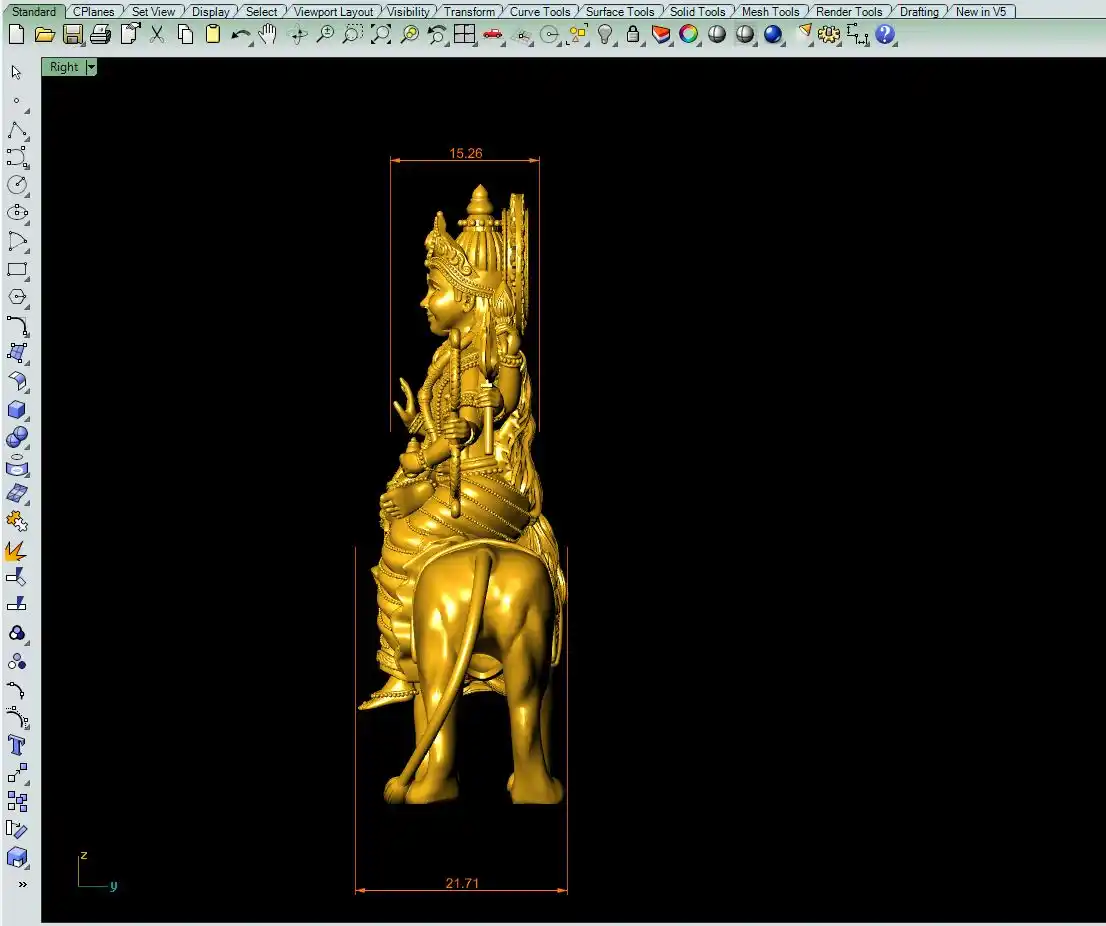Viewport: 1106px width, 926px height.
Task: Open the Drafting toolbar tab
Action: (919, 12)
